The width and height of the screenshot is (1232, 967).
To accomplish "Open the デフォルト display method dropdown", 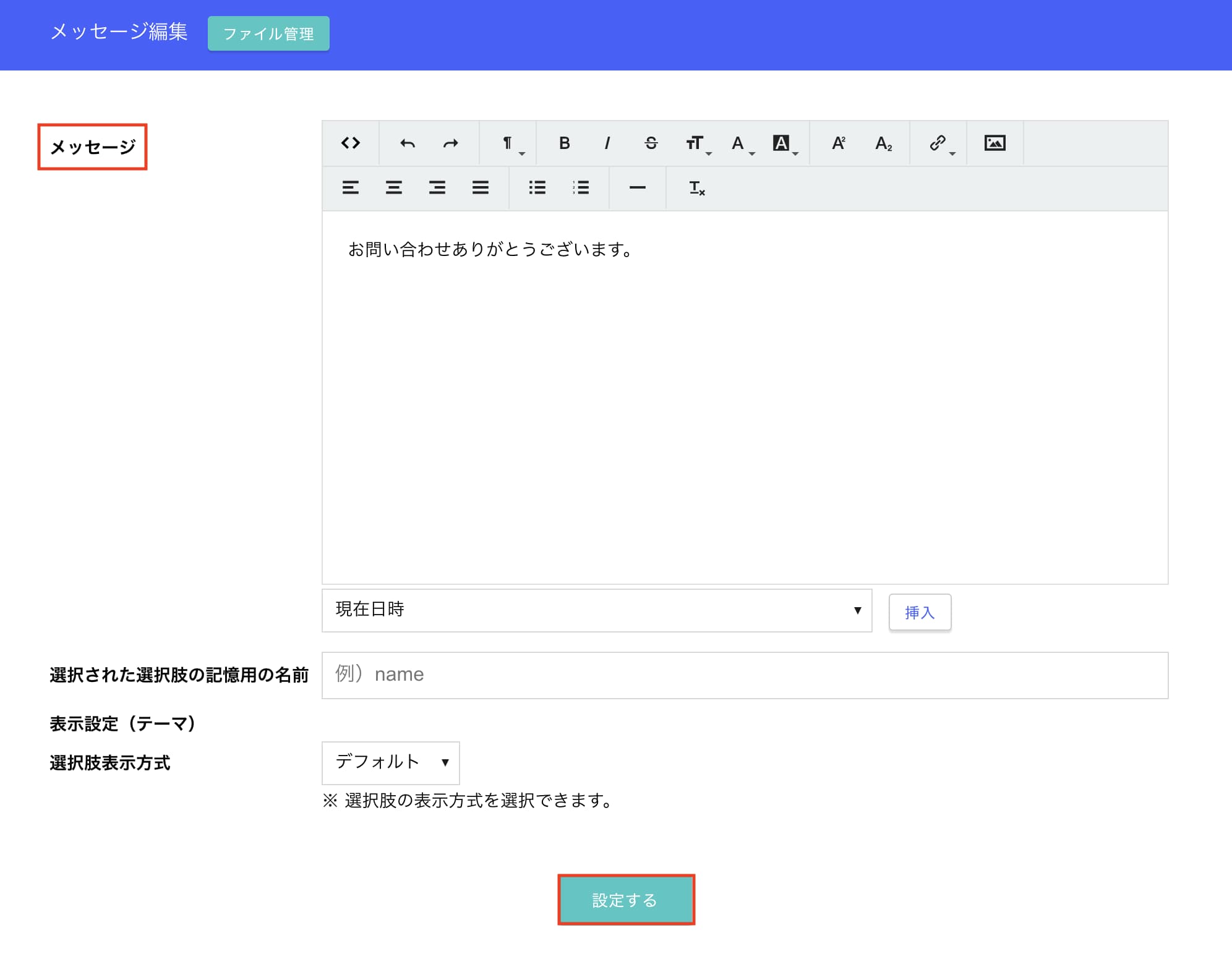I will [391, 762].
